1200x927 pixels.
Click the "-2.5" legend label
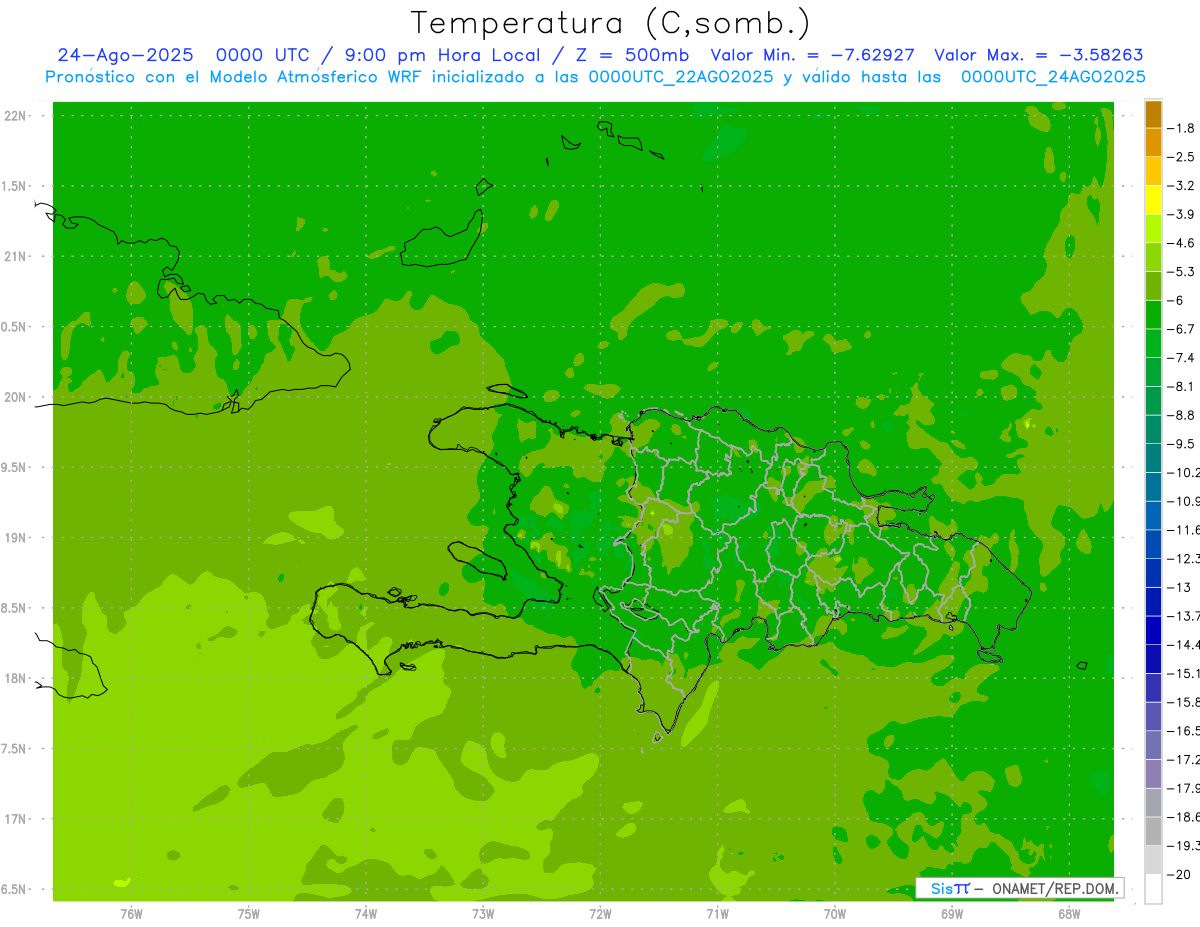click(1183, 157)
